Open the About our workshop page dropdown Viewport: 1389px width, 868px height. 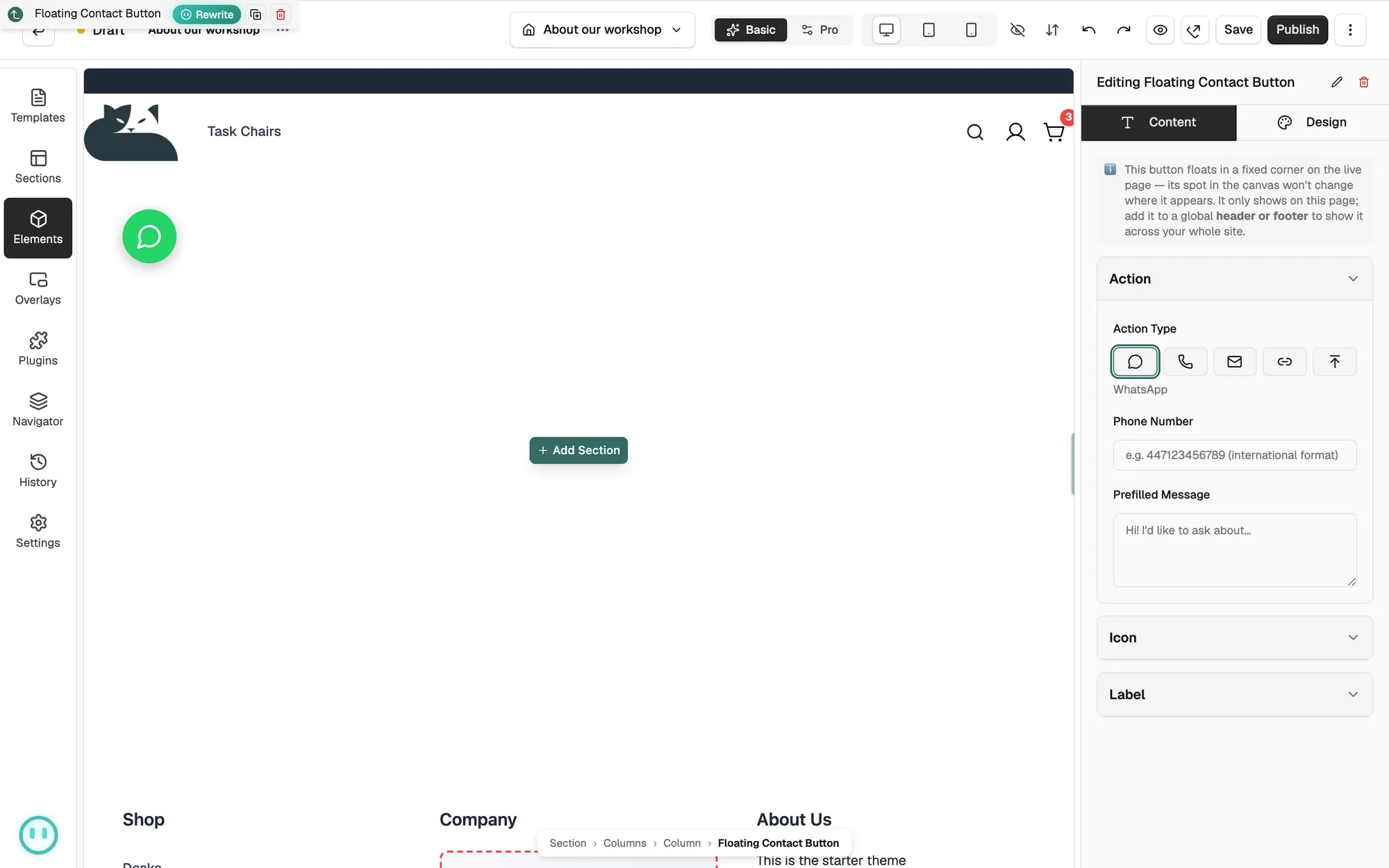pyautogui.click(x=602, y=30)
